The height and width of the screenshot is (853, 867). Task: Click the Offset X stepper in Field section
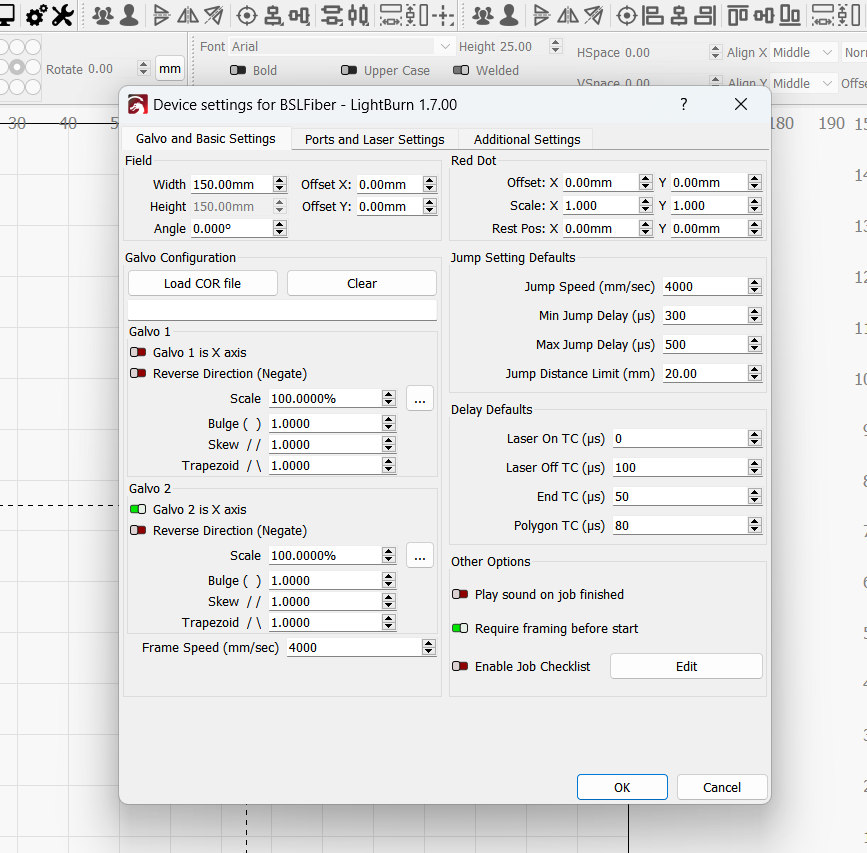pyautogui.click(x=430, y=184)
